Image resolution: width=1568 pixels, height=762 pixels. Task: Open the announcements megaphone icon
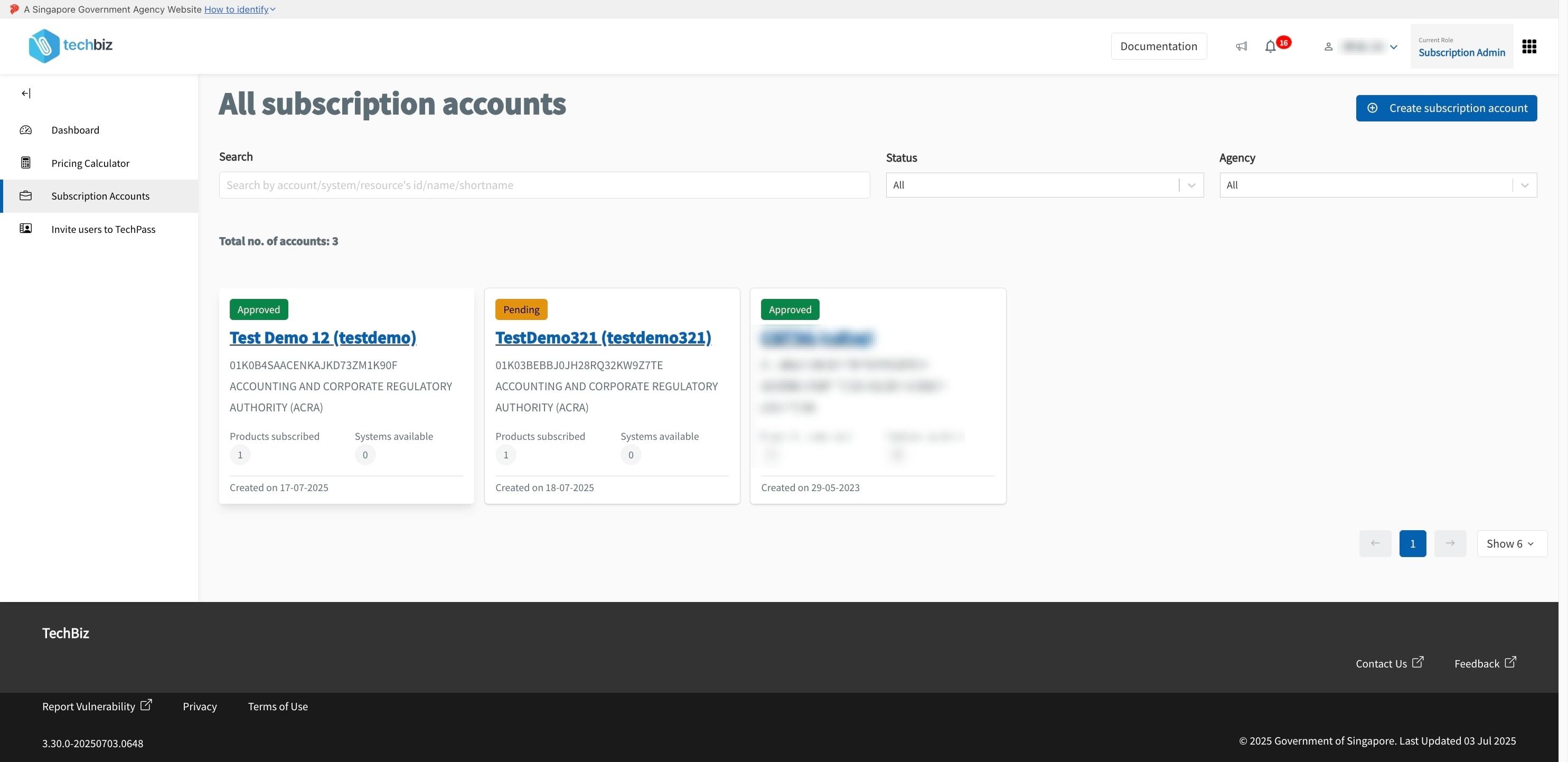click(1241, 46)
